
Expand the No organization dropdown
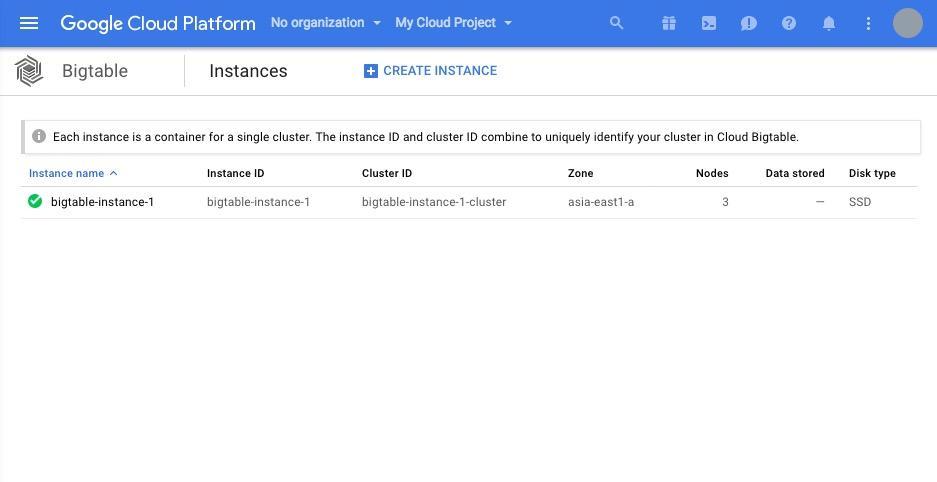click(x=326, y=23)
